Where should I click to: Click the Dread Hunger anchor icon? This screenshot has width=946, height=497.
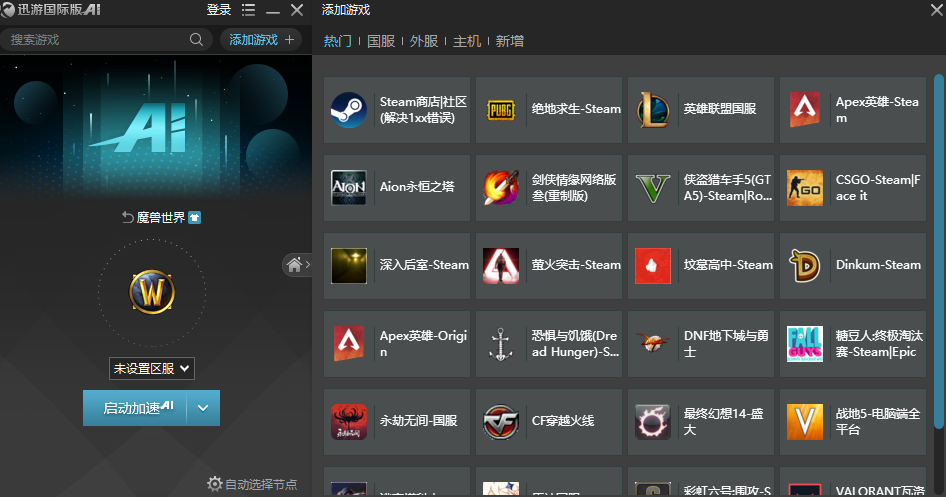pyautogui.click(x=501, y=343)
